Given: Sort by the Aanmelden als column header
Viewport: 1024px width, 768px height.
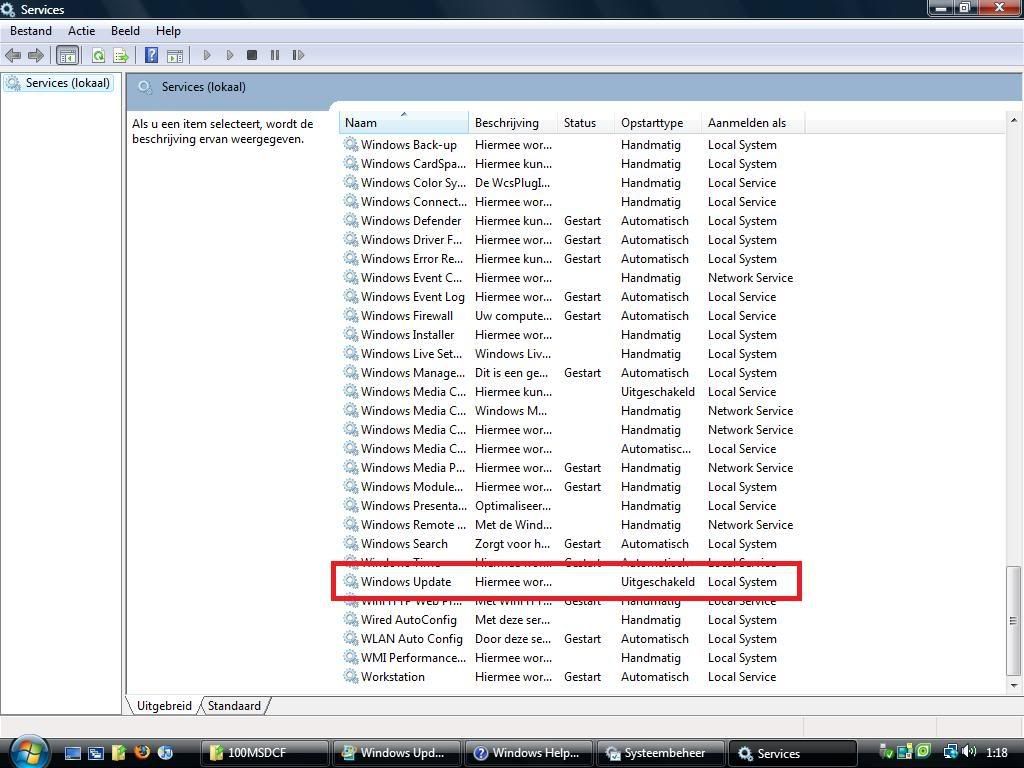Looking at the screenshot, I should pyautogui.click(x=754, y=122).
